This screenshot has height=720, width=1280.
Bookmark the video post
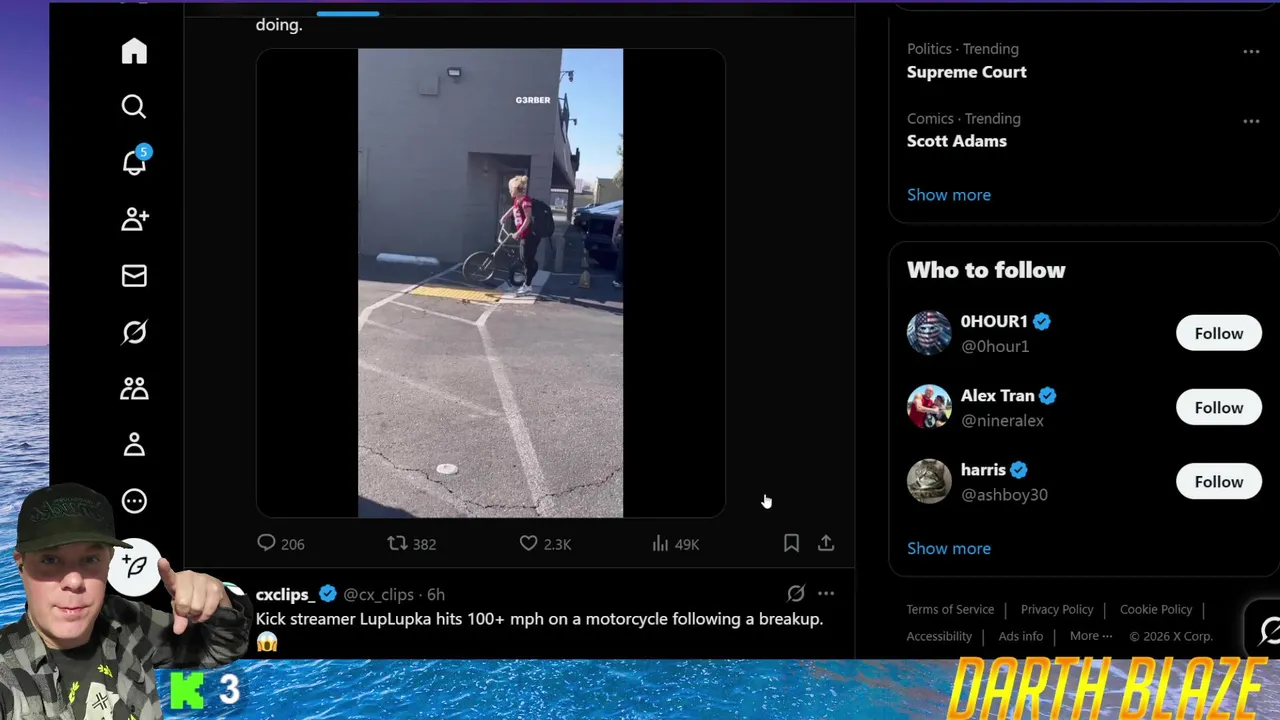pos(791,543)
